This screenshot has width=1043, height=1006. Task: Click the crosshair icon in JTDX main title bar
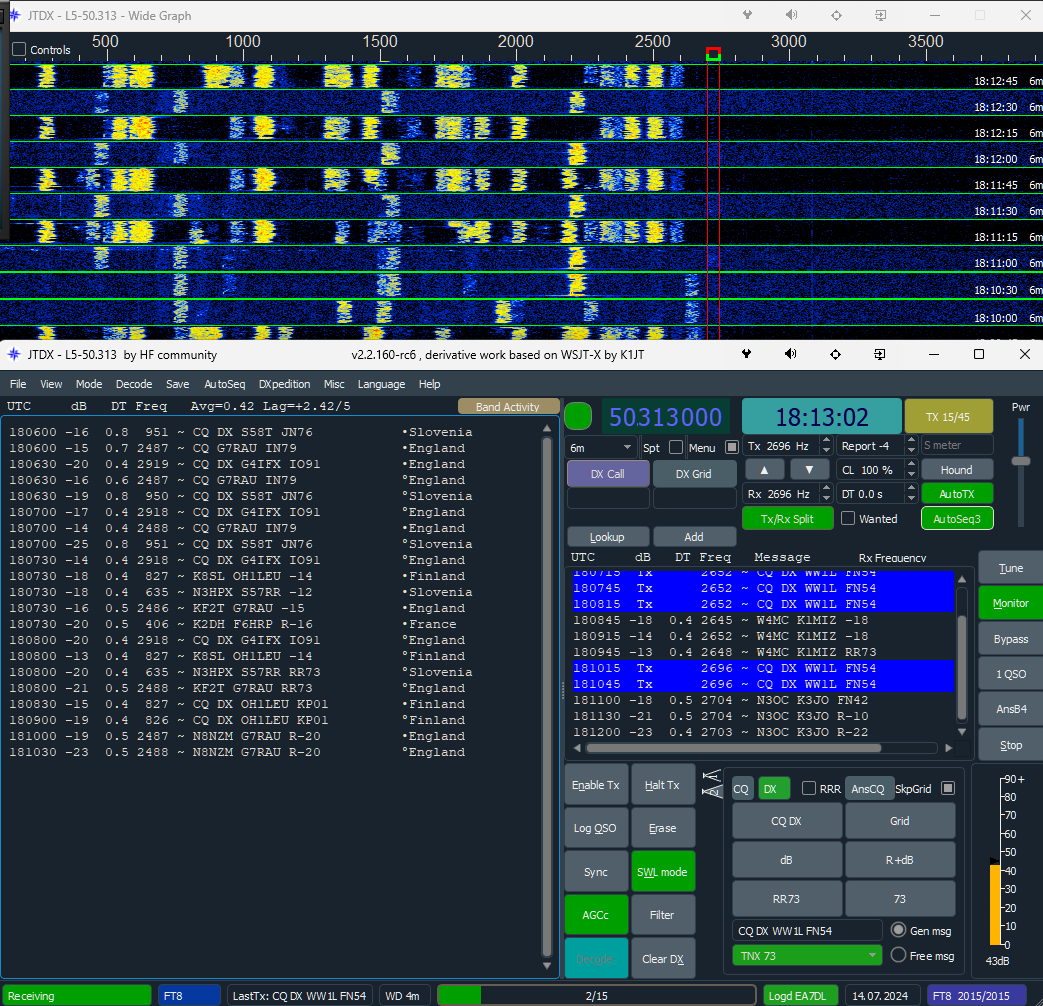point(835,354)
